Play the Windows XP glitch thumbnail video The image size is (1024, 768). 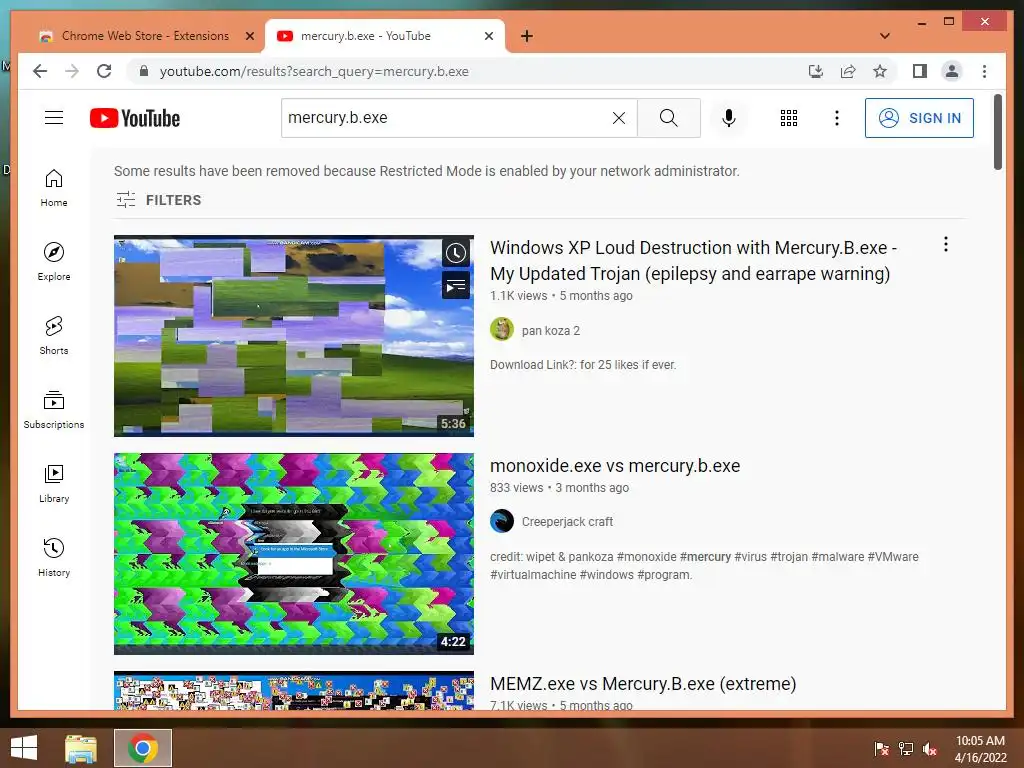pos(294,336)
